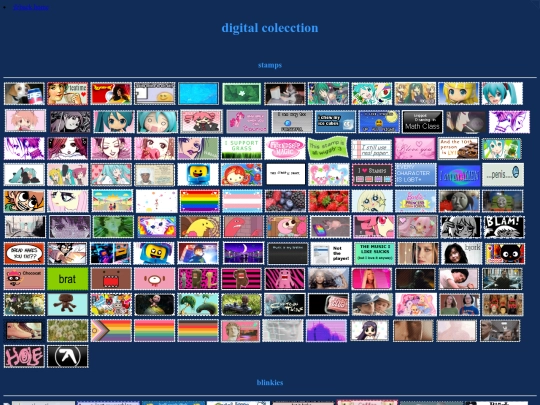
Task: Click the "Bread makes you fat??" stamp
Action: pyautogui.click(x=24, y=253)
